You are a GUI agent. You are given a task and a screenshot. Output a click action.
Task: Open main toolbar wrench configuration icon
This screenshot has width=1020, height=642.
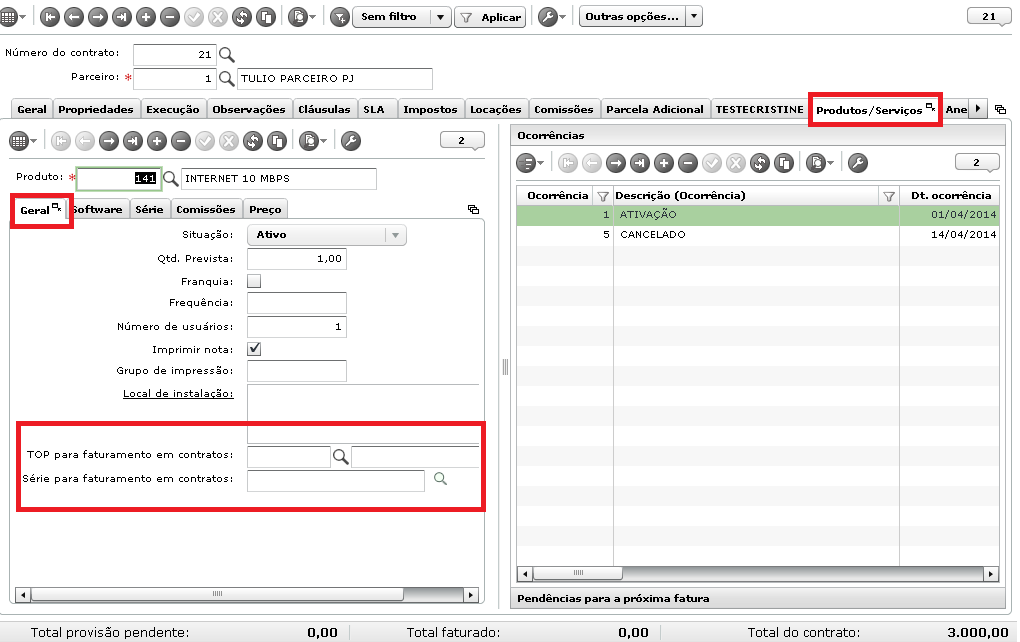pyautogui.click(x=548, y=17)
